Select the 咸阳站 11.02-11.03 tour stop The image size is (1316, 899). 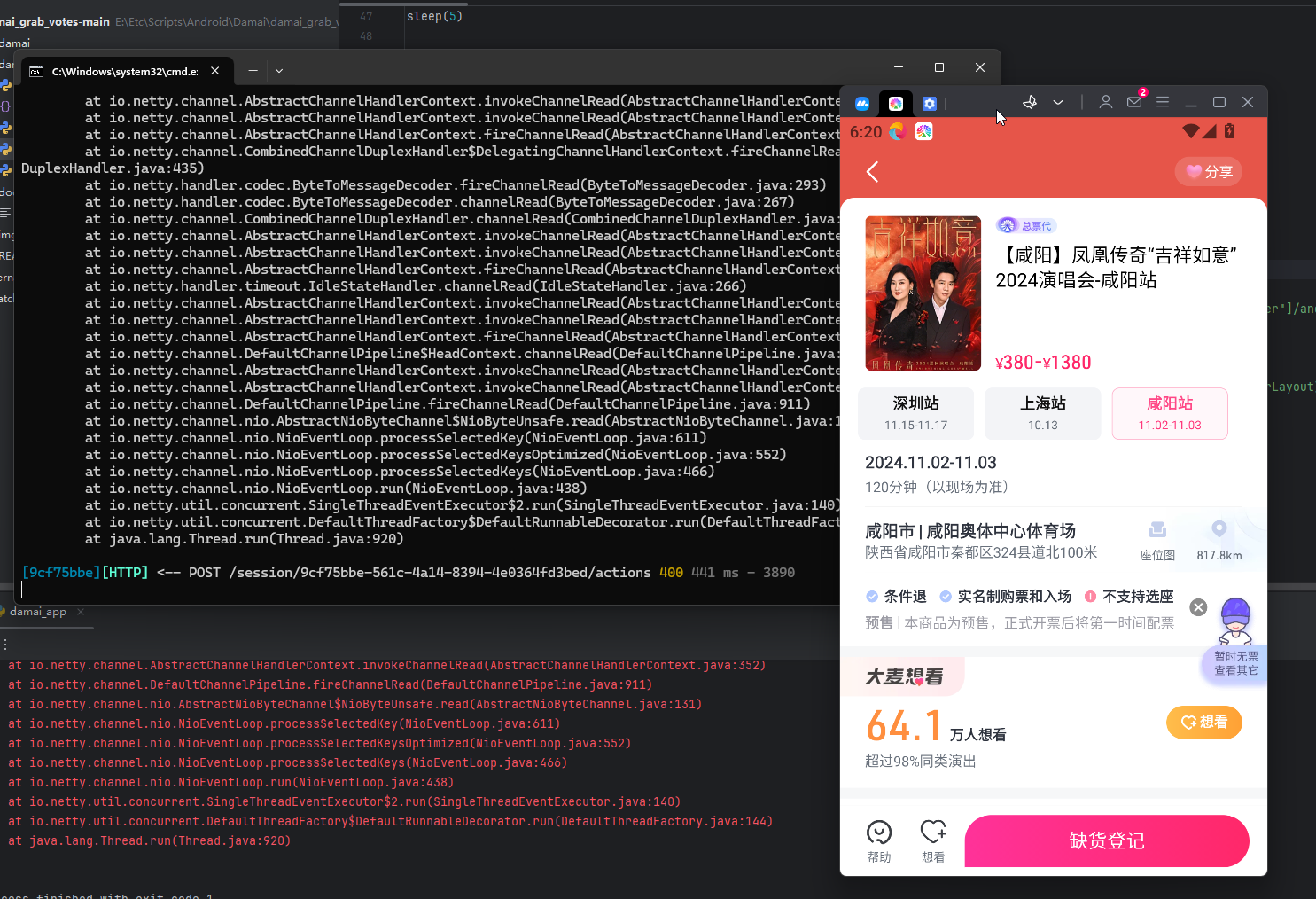pyautogui.click(x=1170, y=413)
